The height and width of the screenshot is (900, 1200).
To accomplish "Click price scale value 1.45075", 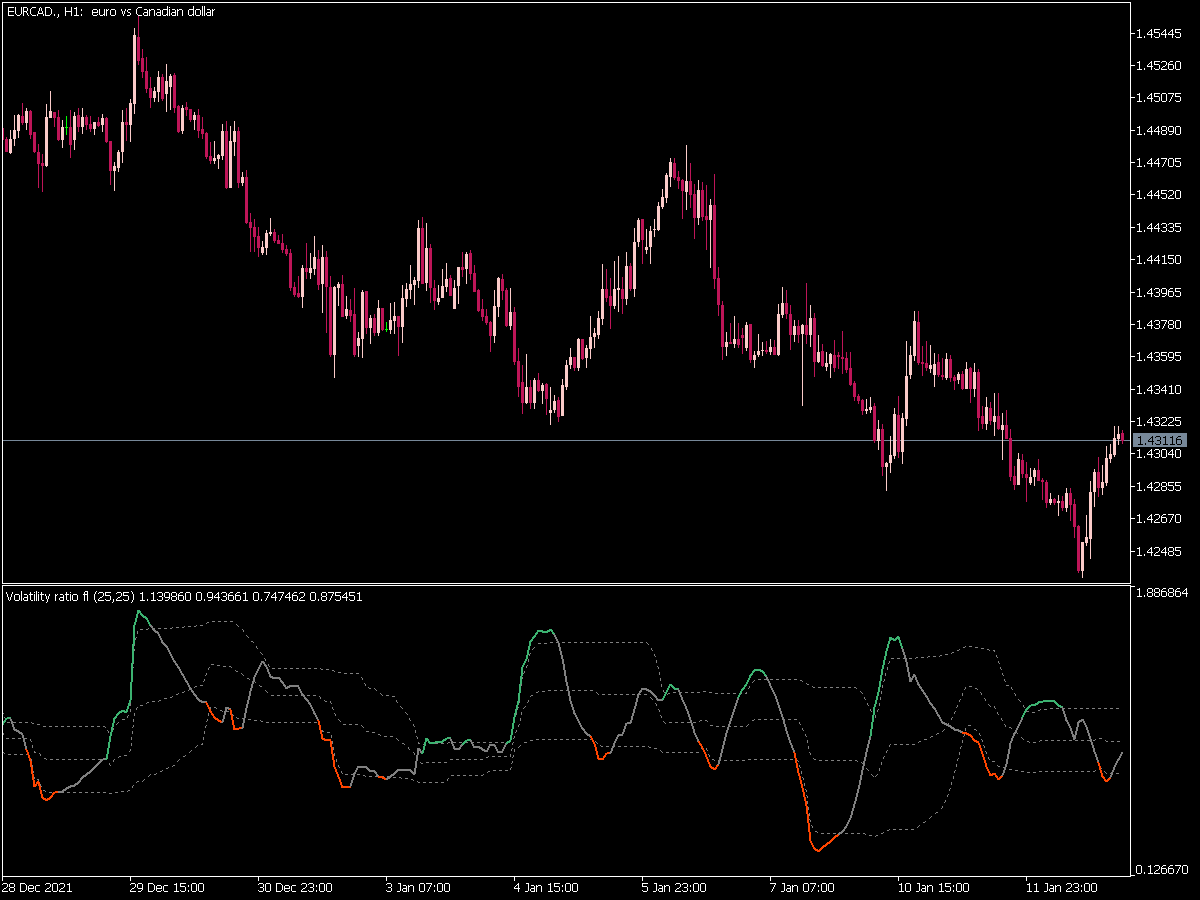I will tap(1161, 98).
